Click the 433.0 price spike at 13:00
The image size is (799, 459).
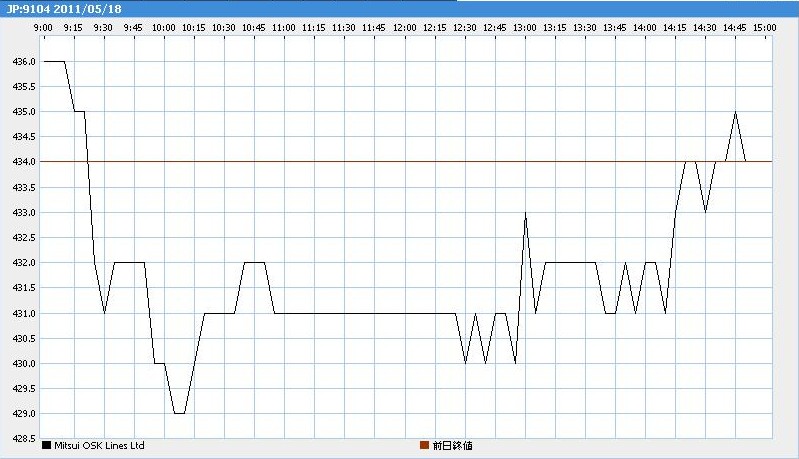click(525, 213)
